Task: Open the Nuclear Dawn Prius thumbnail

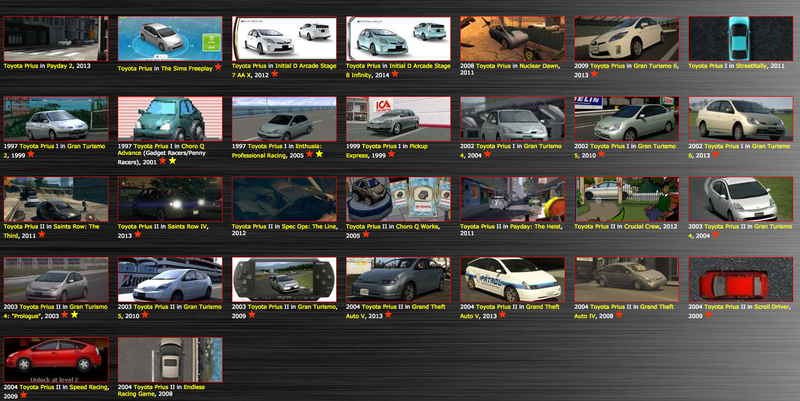Action: 513,39
